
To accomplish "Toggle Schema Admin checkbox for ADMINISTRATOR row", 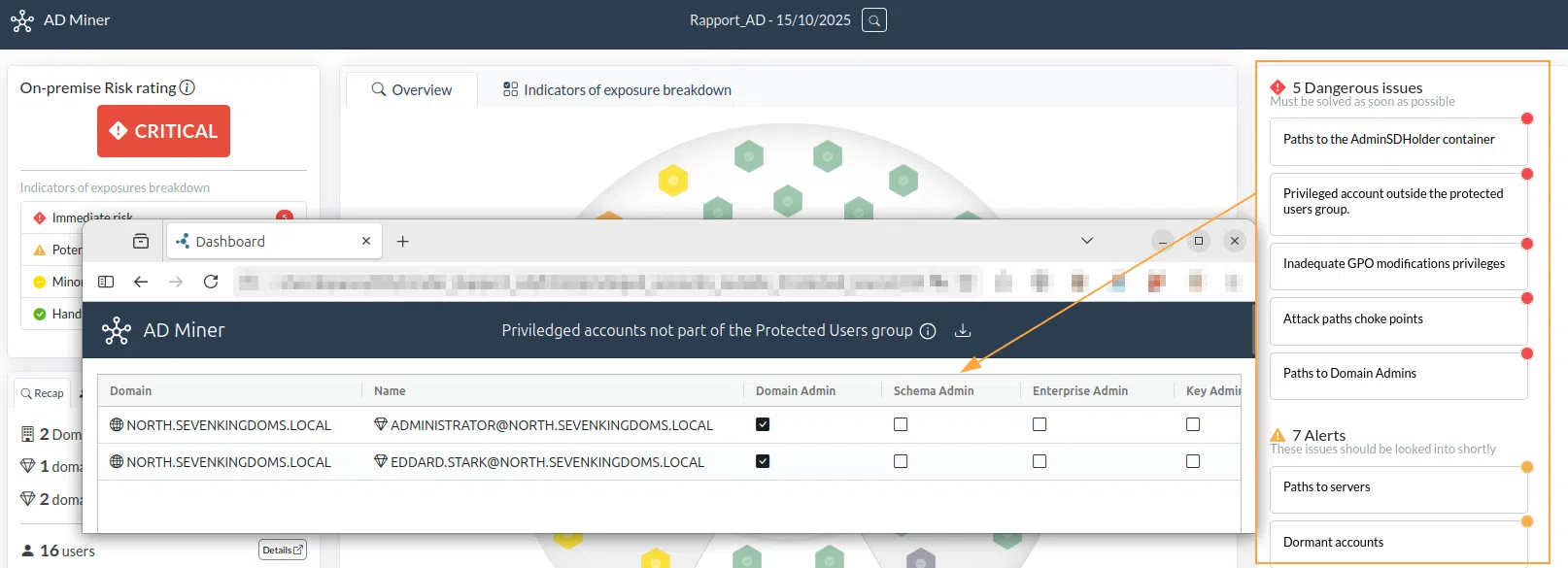I will [x=901, y=424].
